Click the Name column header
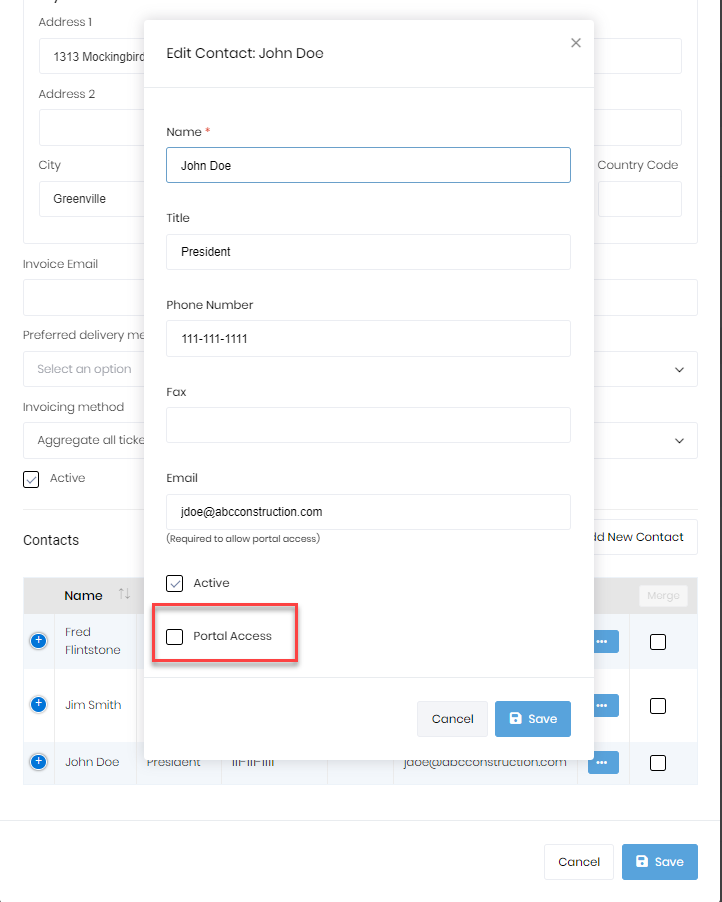This screenshot has width=722, height=902. point(83,595)
